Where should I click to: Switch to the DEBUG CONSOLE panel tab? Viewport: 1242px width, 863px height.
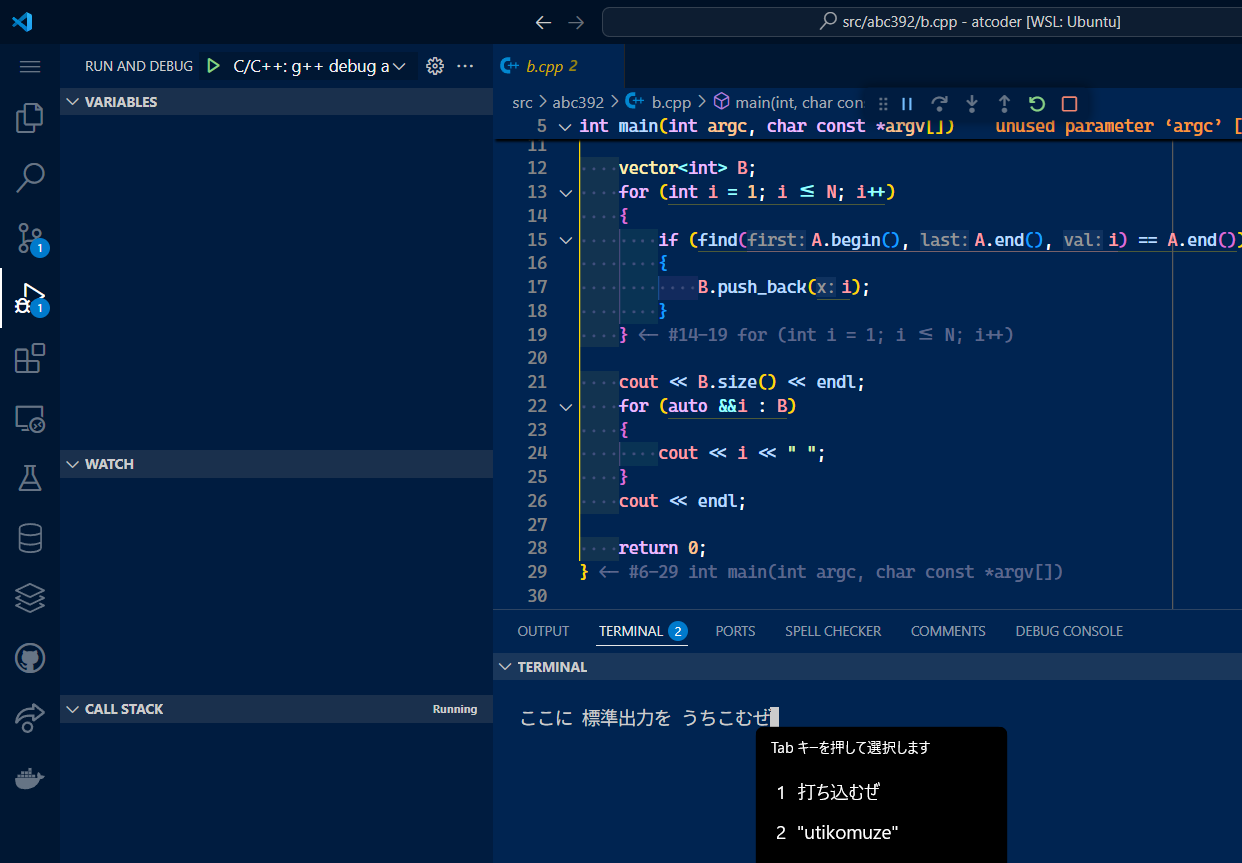click(x=1069, y=631)
